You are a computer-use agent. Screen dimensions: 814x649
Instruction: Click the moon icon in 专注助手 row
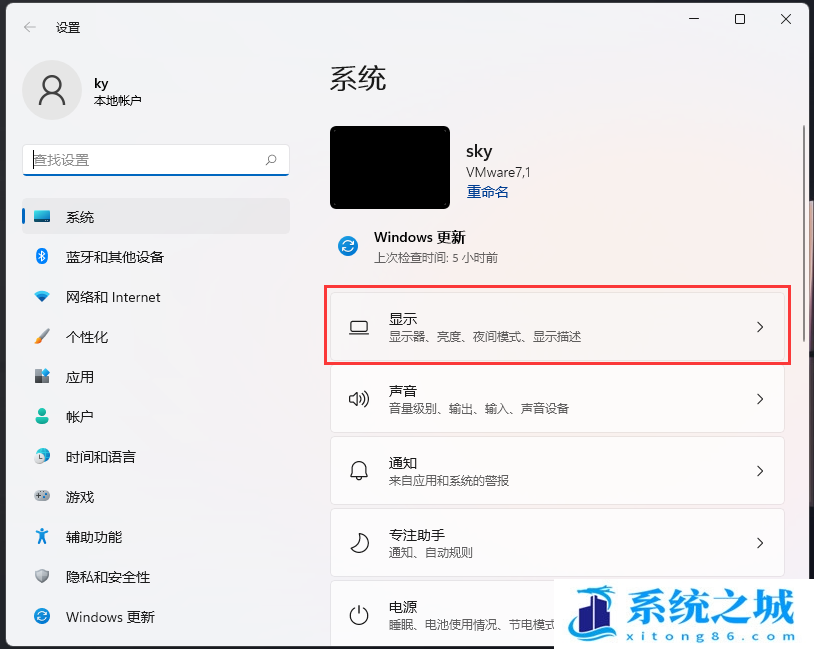[359, 543]
